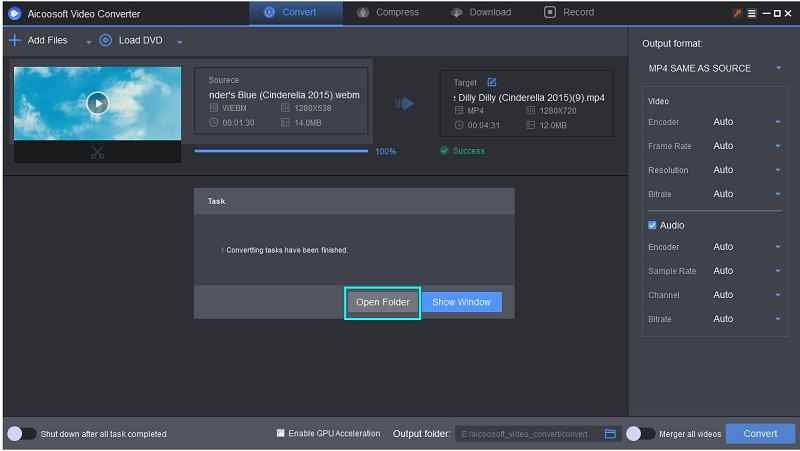This screenshot has height=451, width=800.
Task: Enable GPU Acceleration checkbox
Action: click(x=281, y=433)
